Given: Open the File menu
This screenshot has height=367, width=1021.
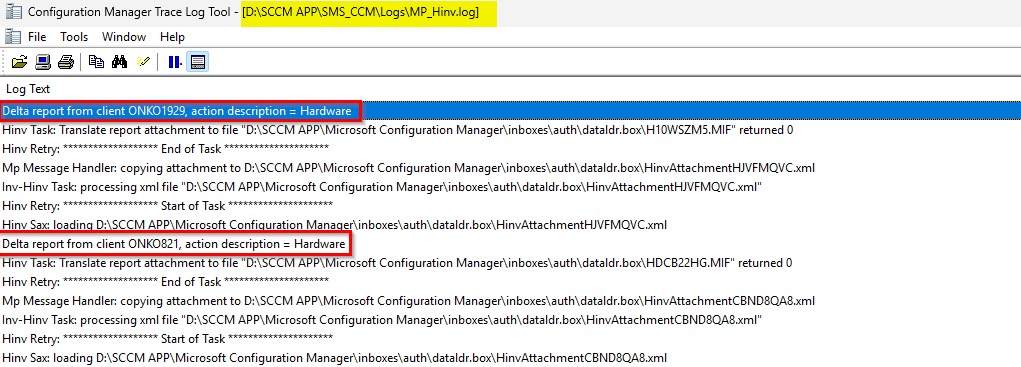Looking at the screenshot, I should click(37, 36).
